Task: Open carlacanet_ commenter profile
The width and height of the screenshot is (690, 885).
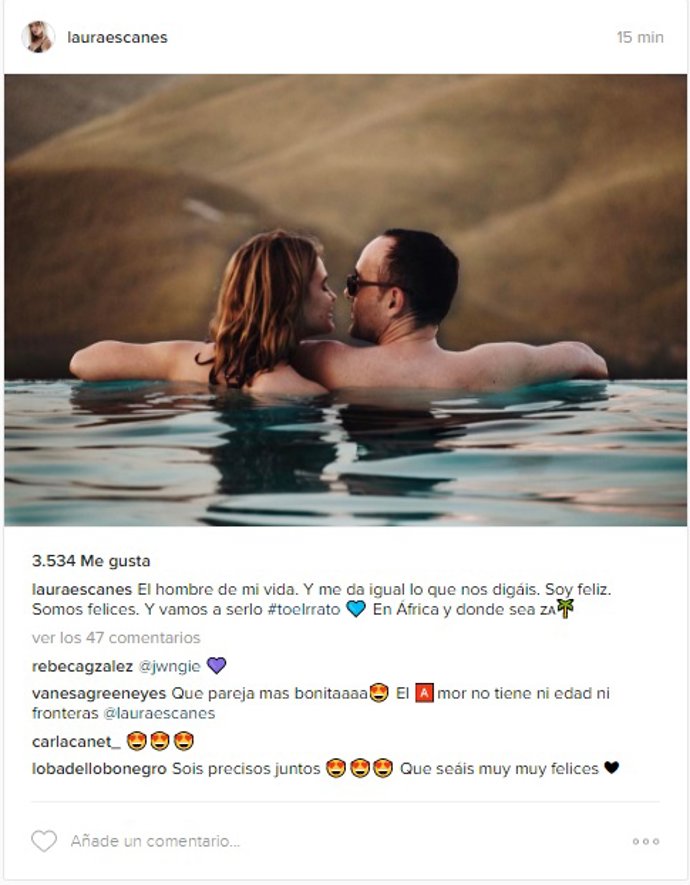Action: [x=76, y=741]
